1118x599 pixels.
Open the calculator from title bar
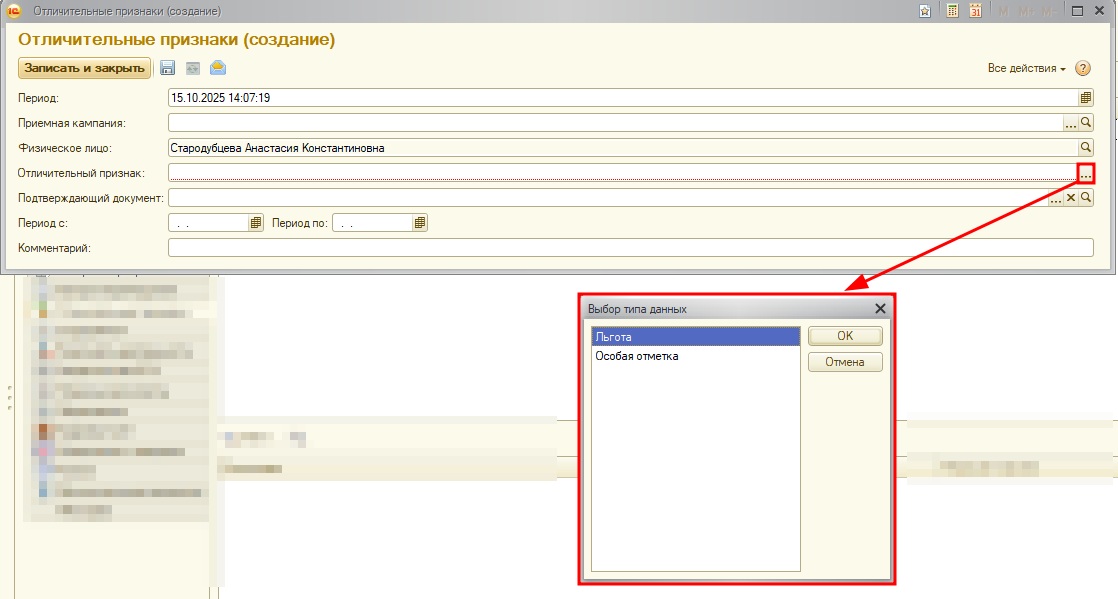952,11
